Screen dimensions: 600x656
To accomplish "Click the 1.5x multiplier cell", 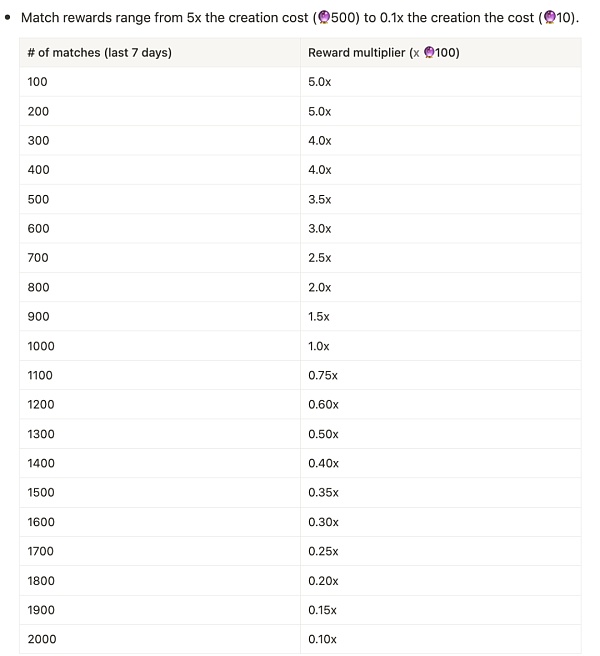I will [x=319, y=316].
